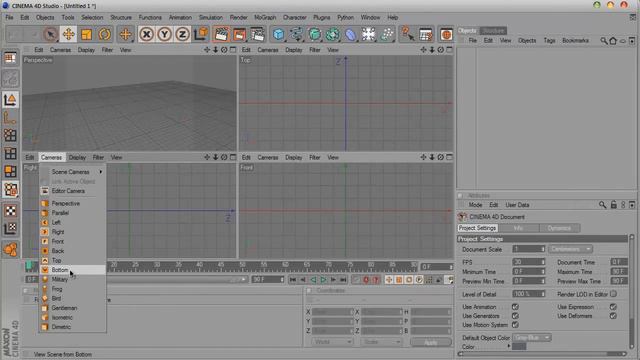
Task: Click the Color swatch in Project Settings
Action: tap(519, 347)
